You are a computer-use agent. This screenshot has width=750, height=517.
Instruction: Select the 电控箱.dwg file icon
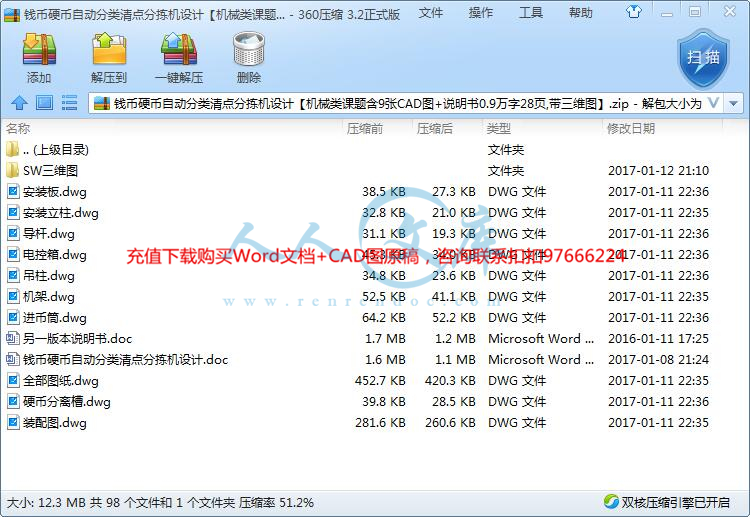click(x=13, y=254)
